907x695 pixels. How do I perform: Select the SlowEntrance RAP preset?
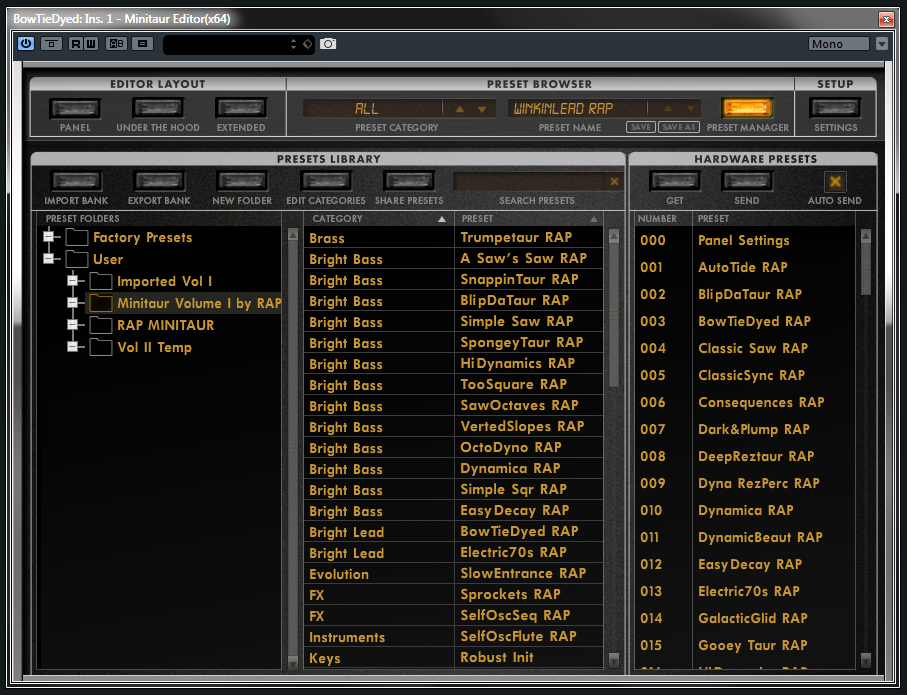tap(529, 573)
